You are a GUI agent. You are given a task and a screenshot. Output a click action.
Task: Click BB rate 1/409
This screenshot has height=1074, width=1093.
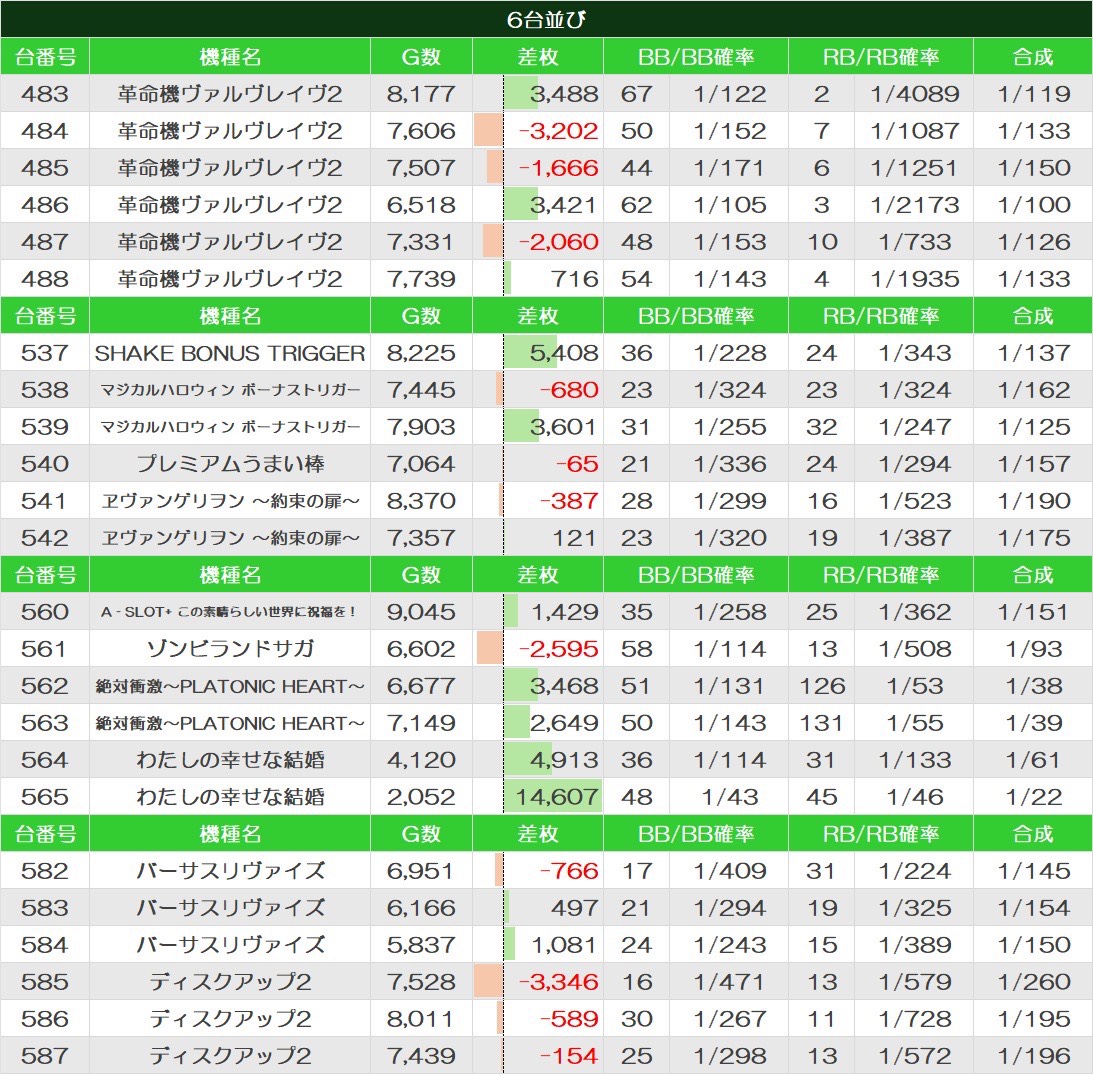pyautogui.click(x=729, y=870)
